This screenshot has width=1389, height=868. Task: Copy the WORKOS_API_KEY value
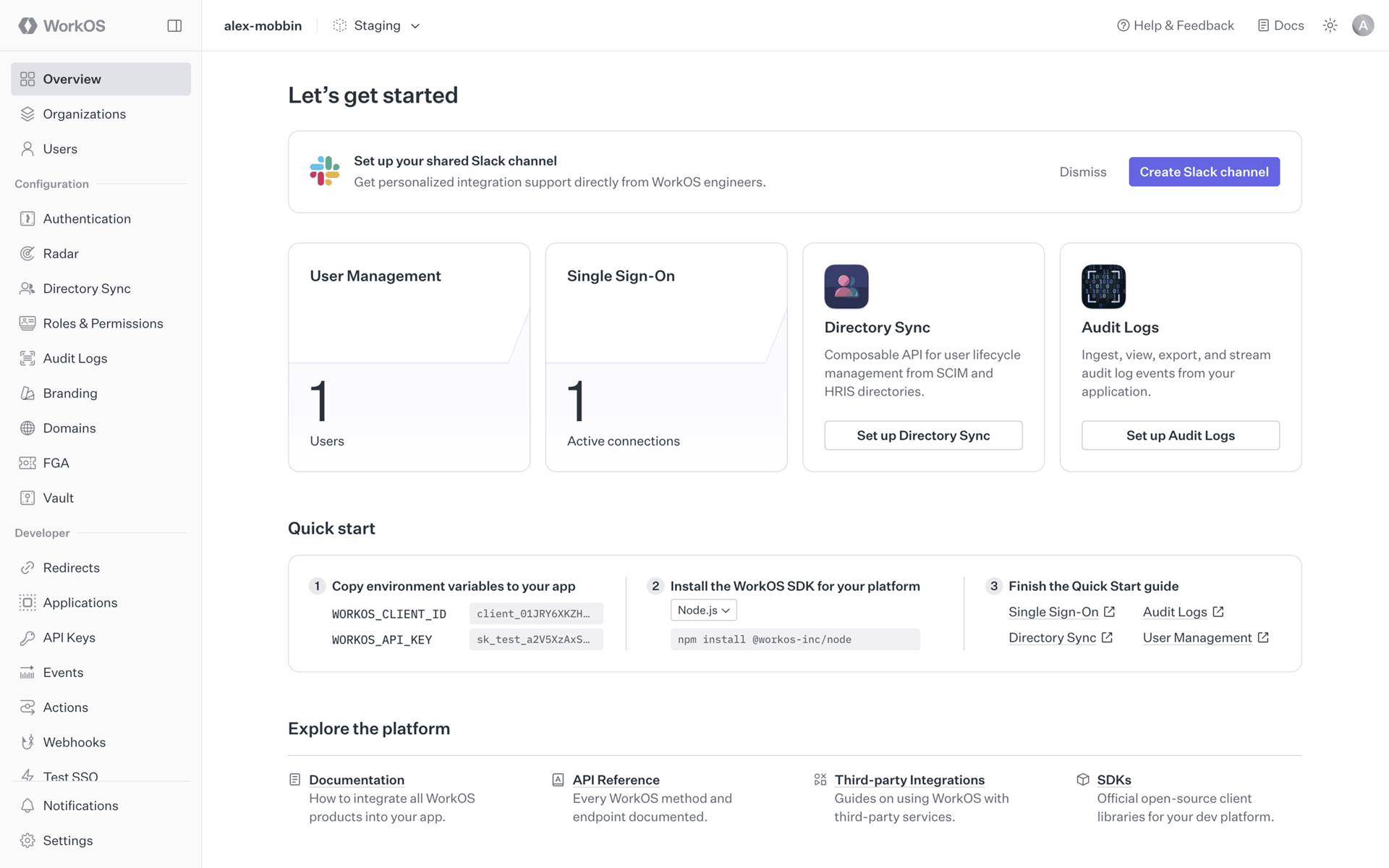(536, 639)
